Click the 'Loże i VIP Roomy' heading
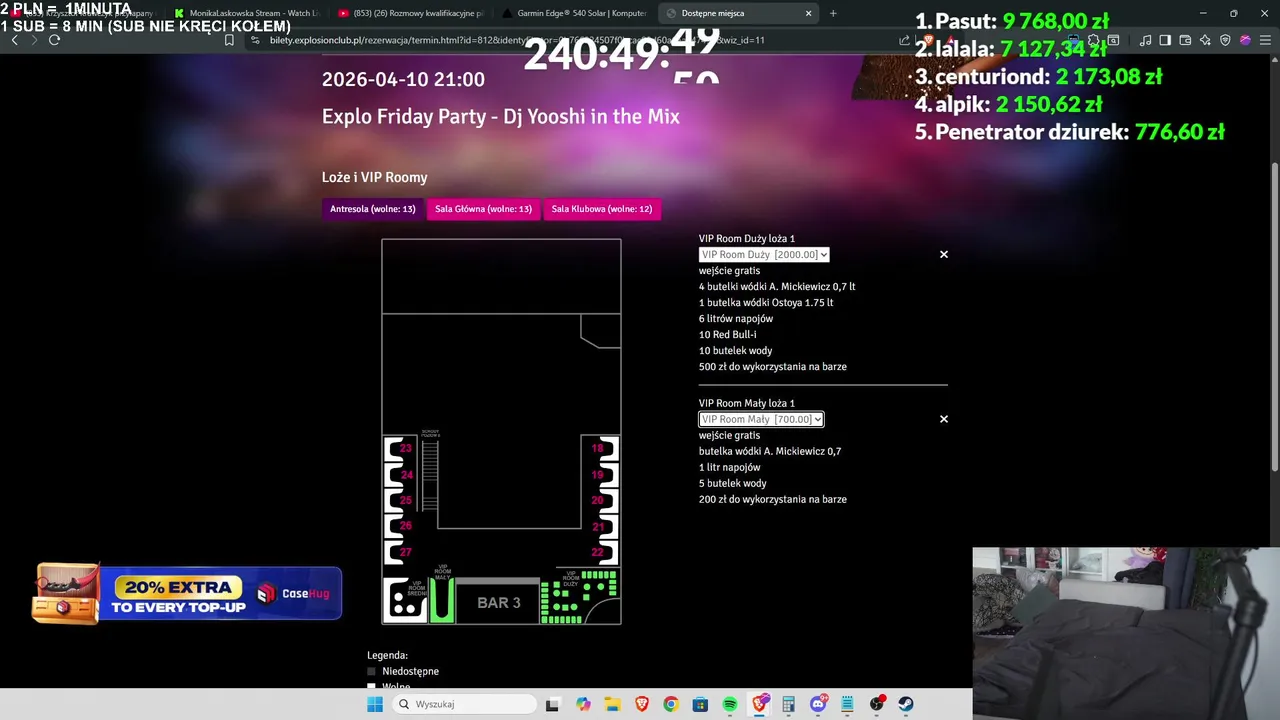Image resolution: width=1280 pixels, height=720 pixels. point(375,177)
